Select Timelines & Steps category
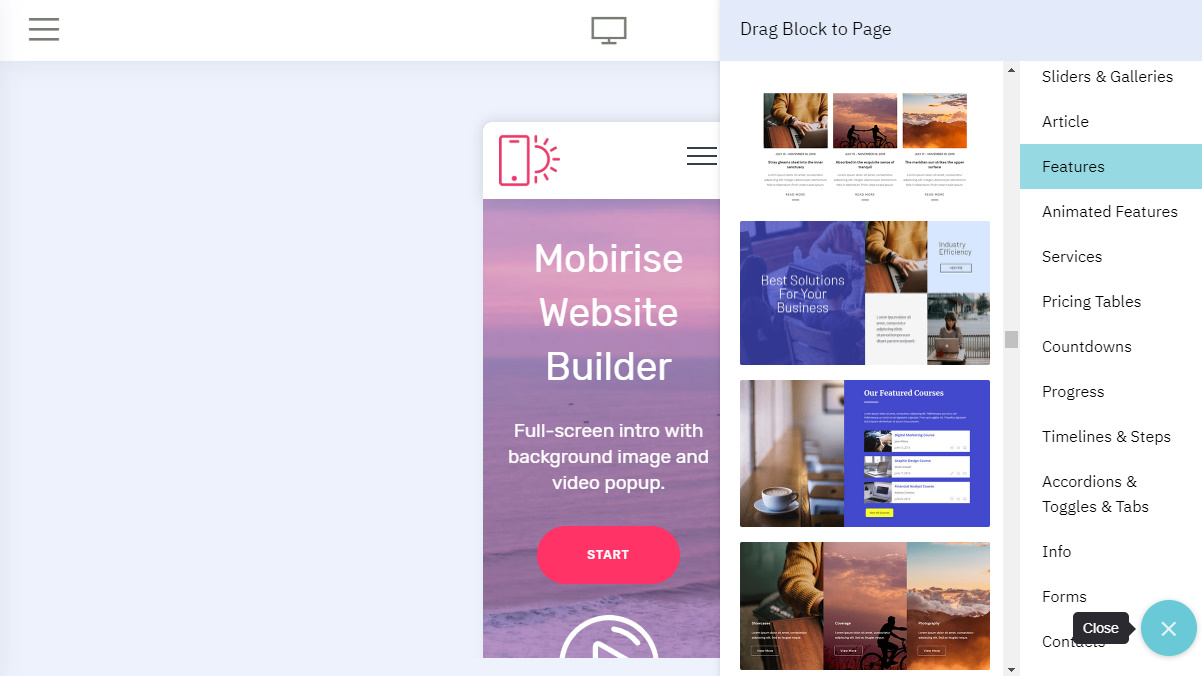Image resolution: width=1202 pixels, height=676 pixels. (1106, 436)
